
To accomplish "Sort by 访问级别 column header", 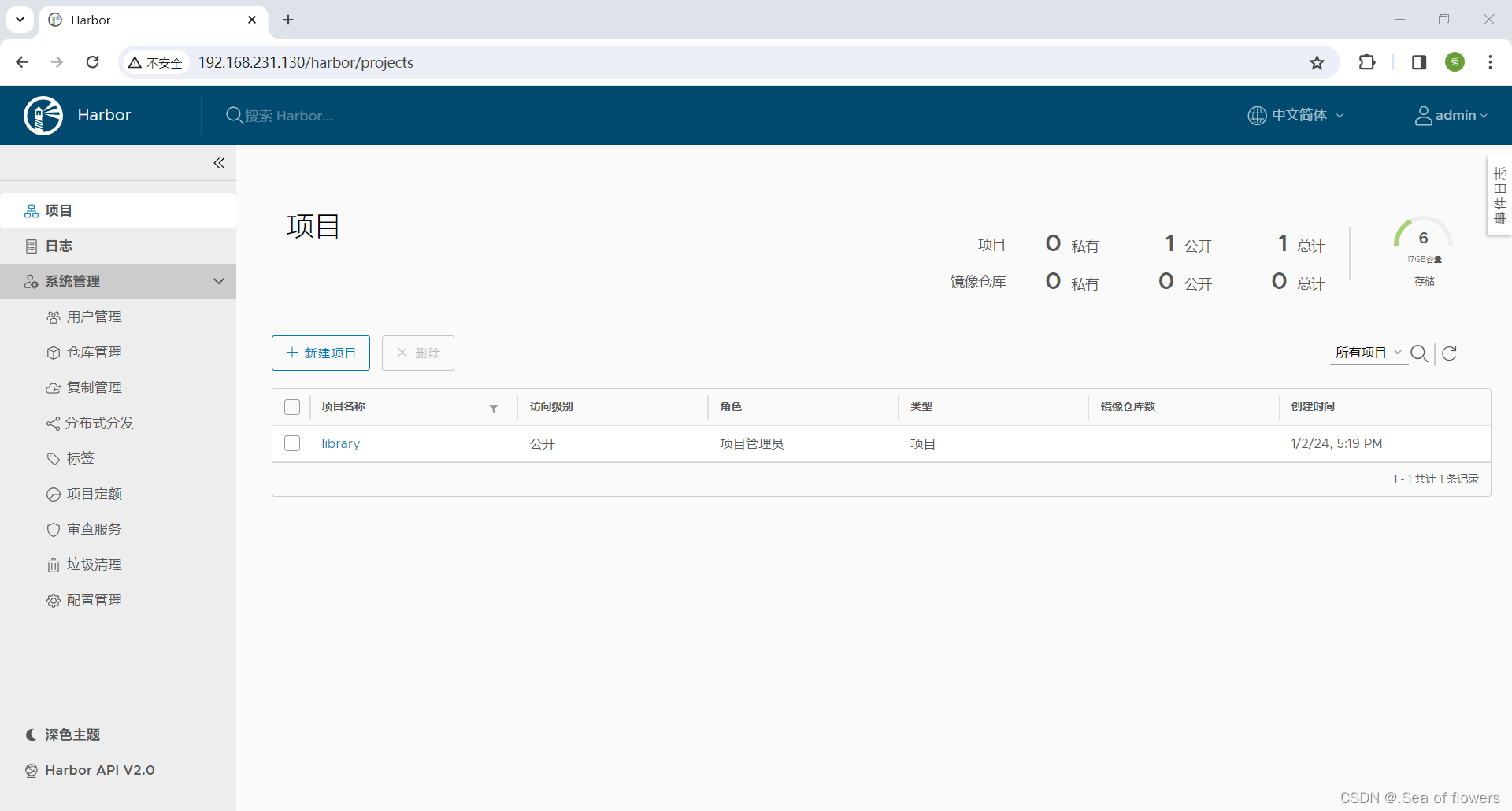I will point(551,406).
